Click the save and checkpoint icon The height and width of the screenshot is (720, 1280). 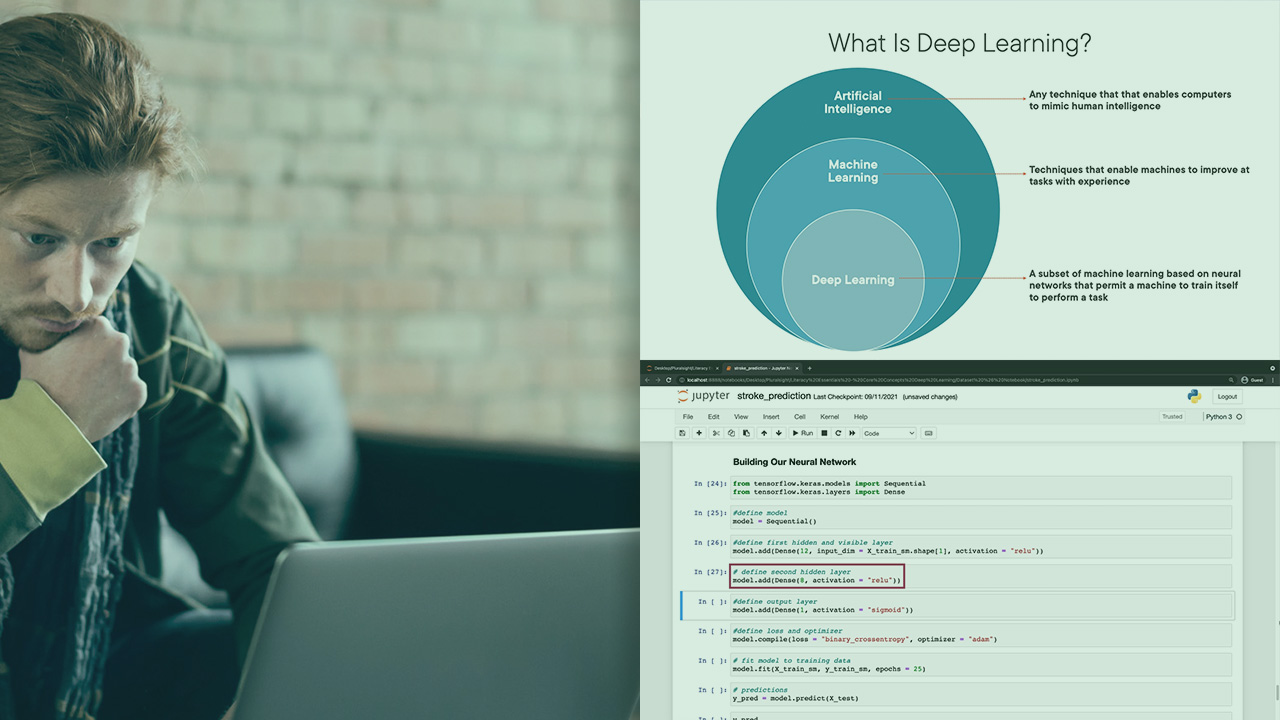point(683,433)
